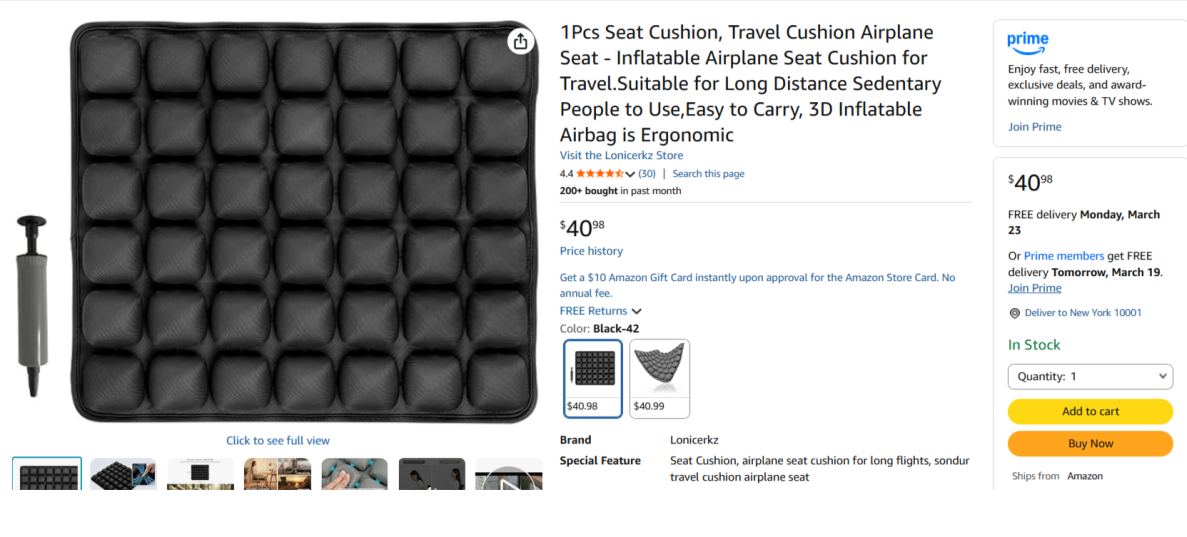Click the delivery location pin icon
The image size is (1187, 537).
pos(1014,313)
